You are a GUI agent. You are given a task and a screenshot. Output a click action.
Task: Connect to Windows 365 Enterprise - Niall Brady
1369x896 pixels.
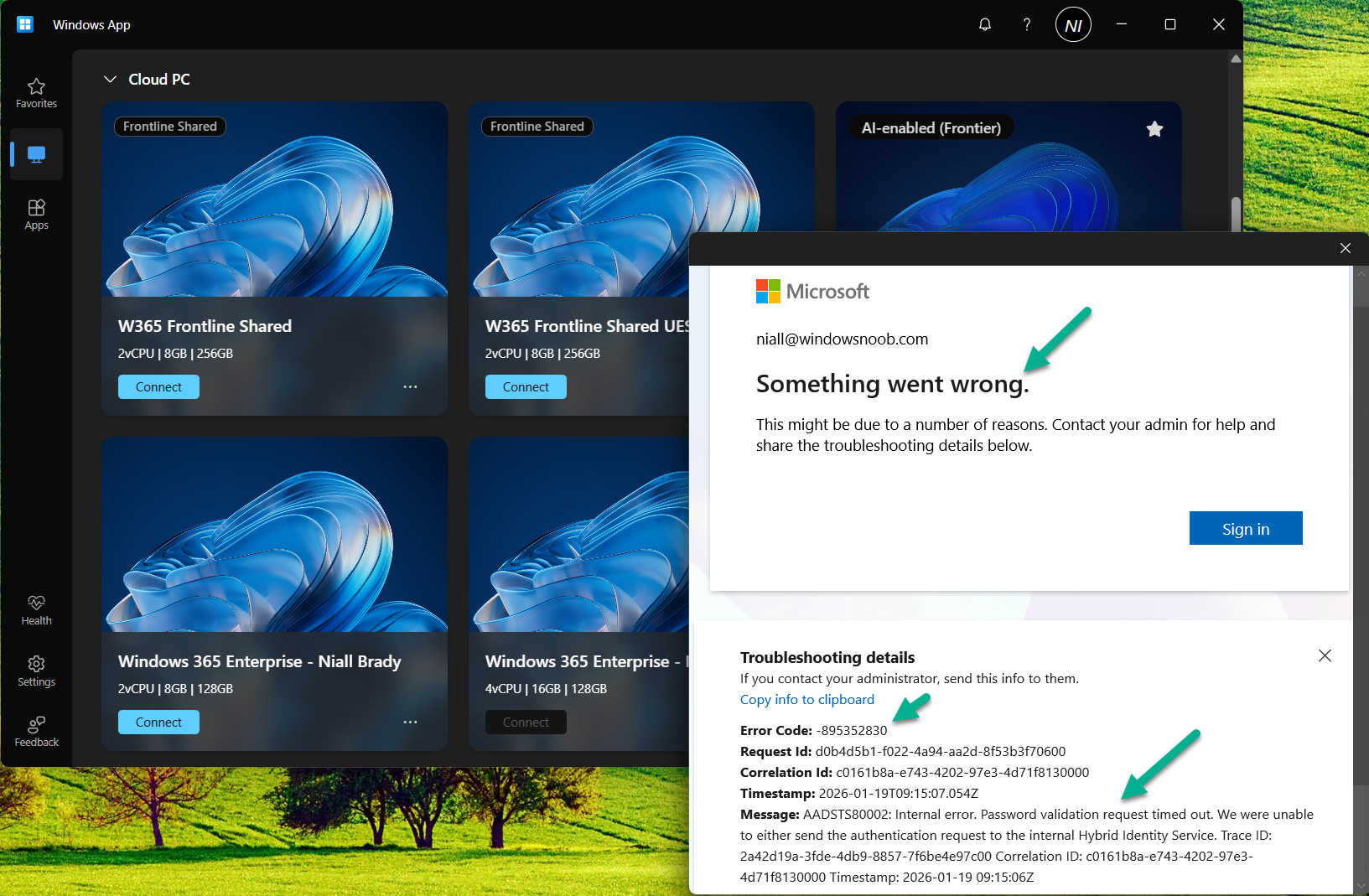pyautogui.click(x=158, y=722)
